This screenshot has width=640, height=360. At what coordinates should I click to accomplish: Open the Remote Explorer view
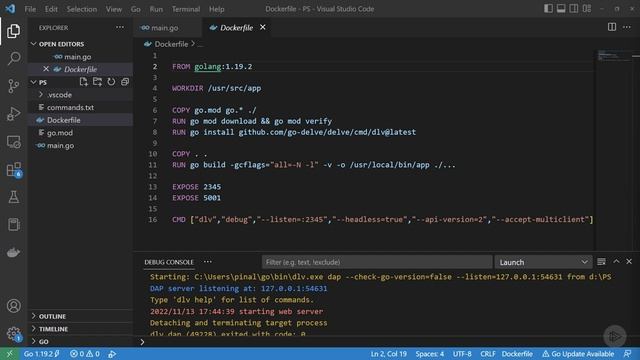click(13, 142)
